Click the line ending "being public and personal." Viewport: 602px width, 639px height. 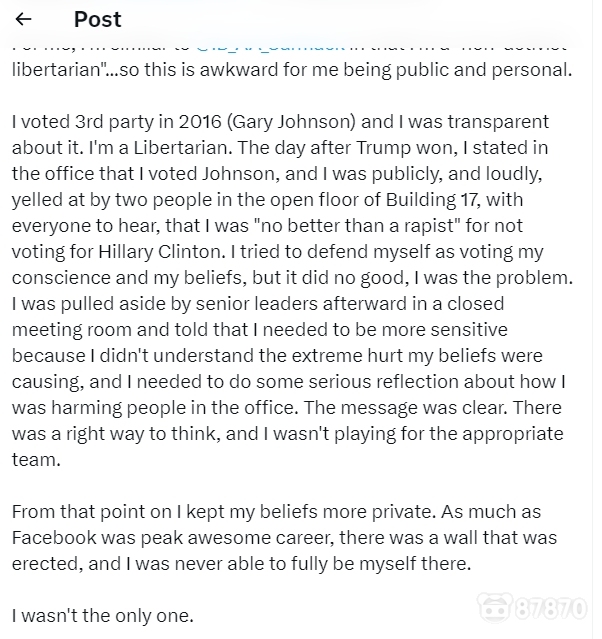pyautogui.click(x=292, y=70)
